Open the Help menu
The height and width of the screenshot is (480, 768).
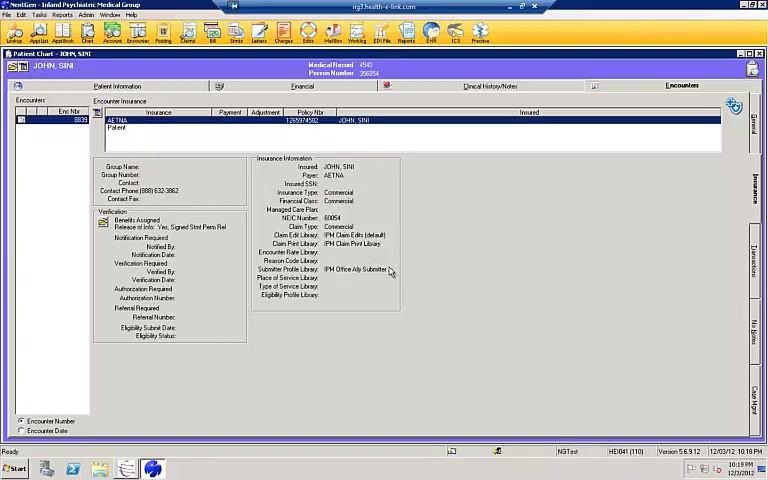click(x=131, y=15)
